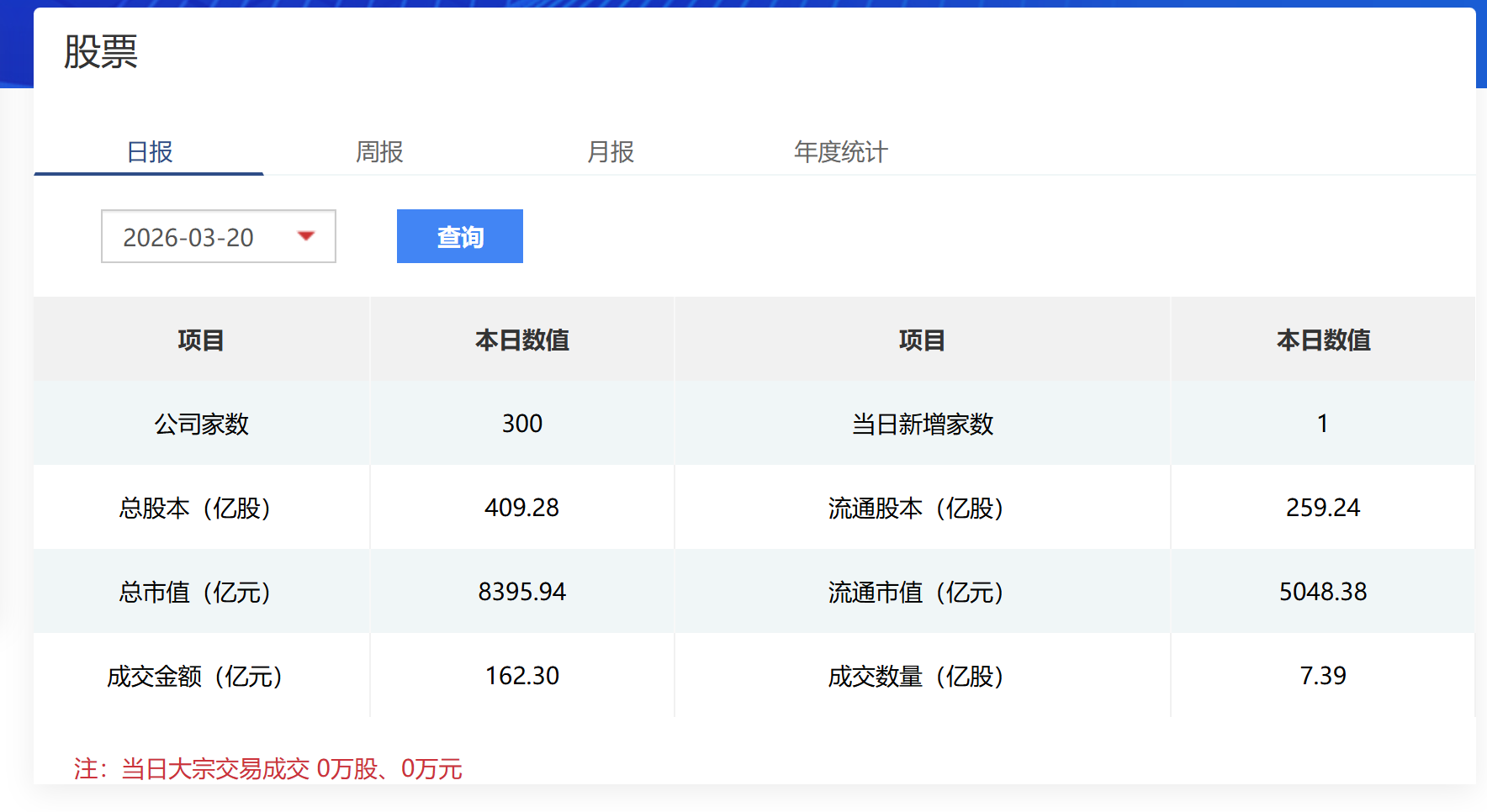Click the 5048.38 circulating market value
The image size is (1487, 812).
coord(1322,592)
